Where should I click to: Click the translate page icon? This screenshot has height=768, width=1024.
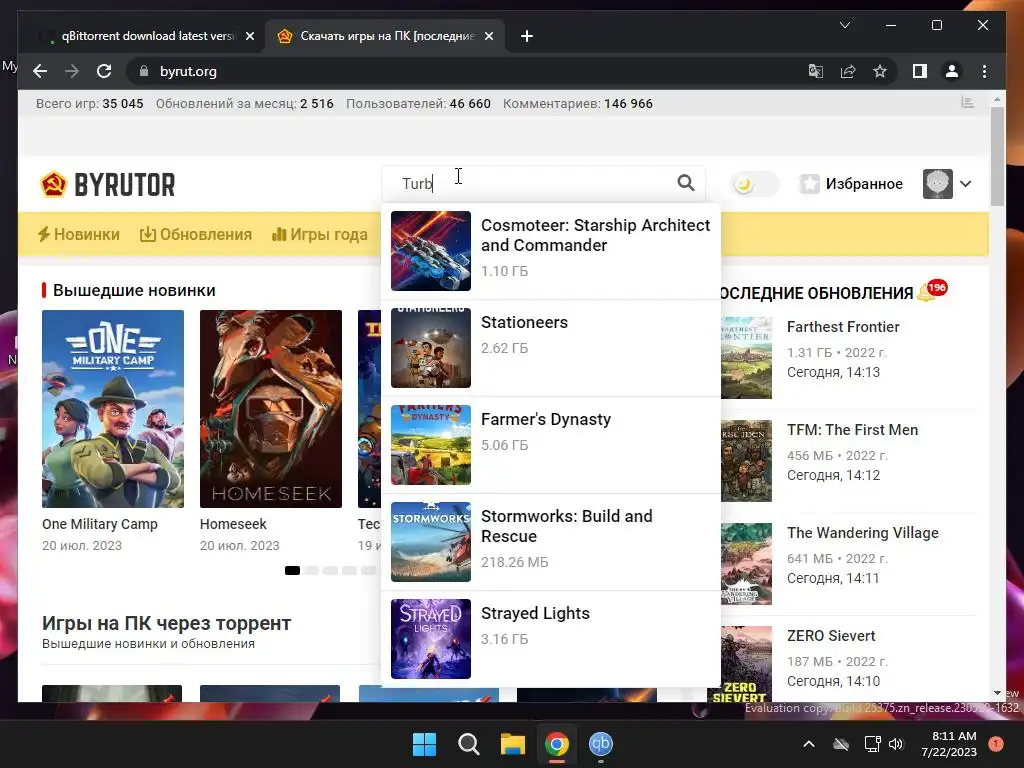(816, 71)
